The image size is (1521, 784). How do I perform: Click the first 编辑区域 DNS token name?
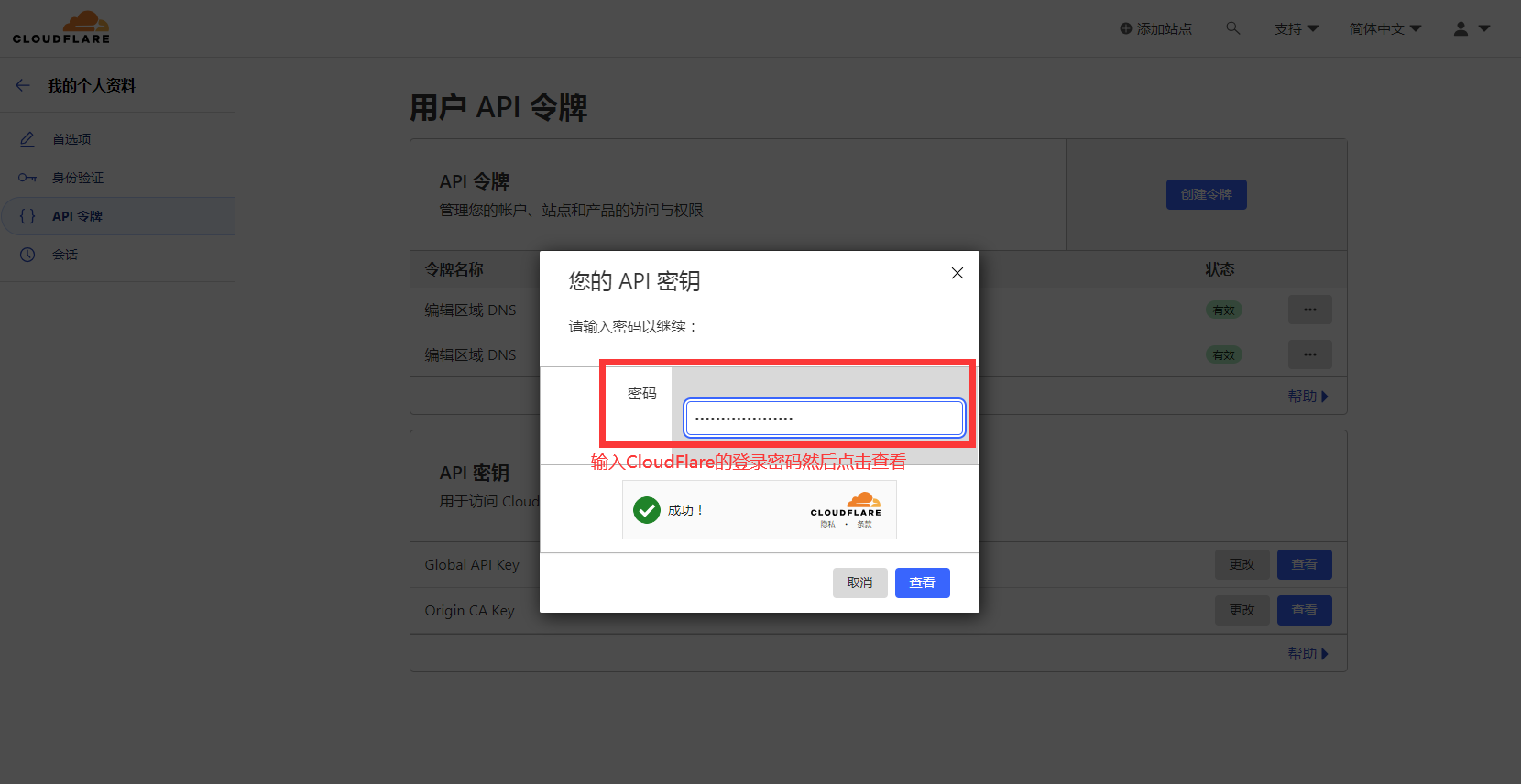click(x=470, y=310)
